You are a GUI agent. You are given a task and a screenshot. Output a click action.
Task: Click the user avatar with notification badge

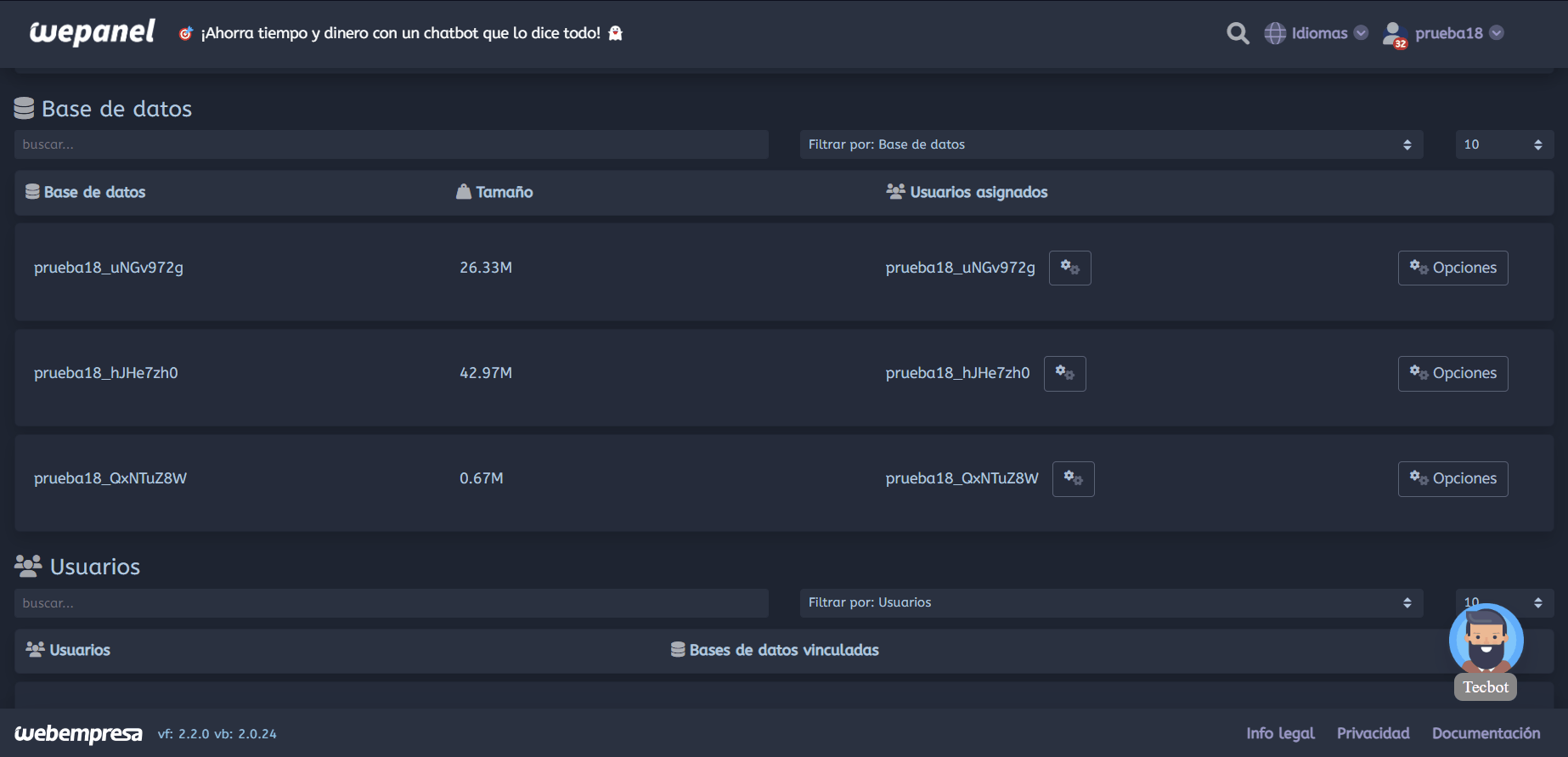coord(1394,34)
